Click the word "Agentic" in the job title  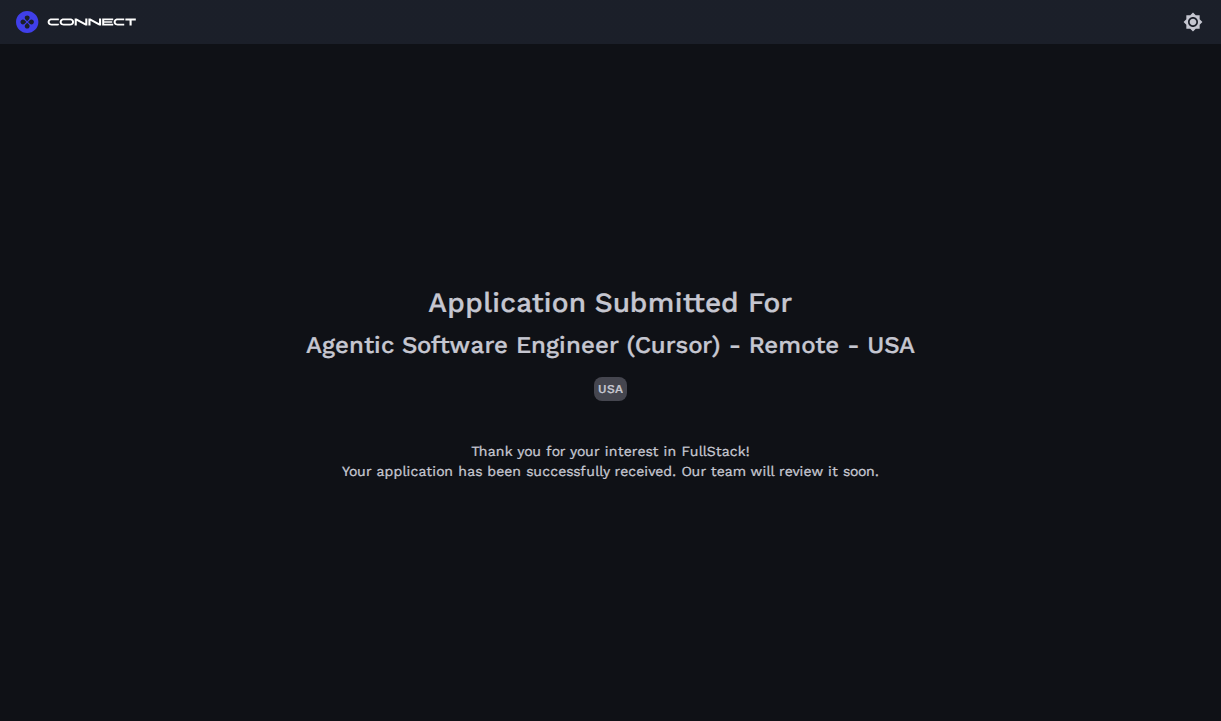coord(350,345)
